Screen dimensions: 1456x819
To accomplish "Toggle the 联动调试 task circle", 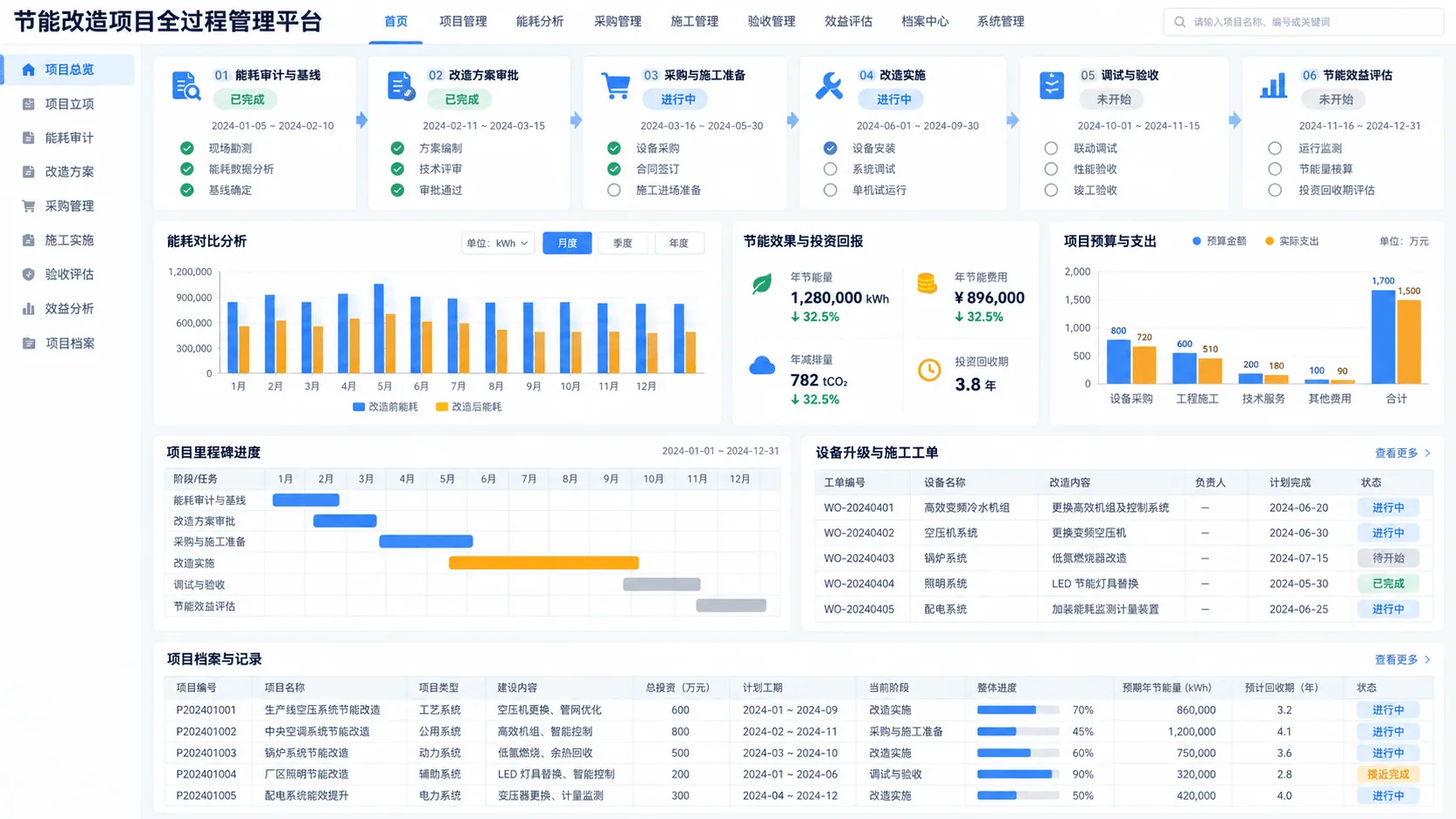I will point(1051,148).
